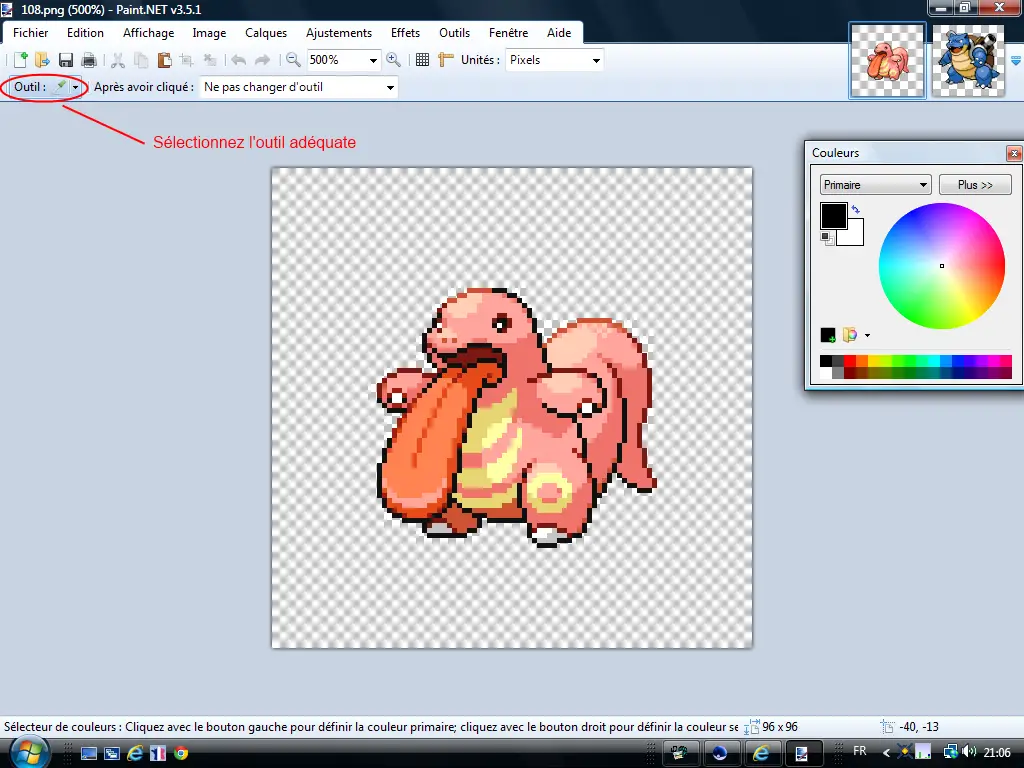Select the black primary color swatch

click(833, 216)
